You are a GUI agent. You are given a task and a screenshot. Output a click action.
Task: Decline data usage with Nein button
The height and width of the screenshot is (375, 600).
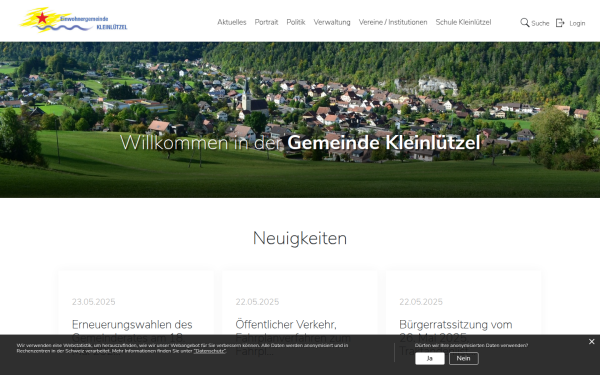click(463, 359)
